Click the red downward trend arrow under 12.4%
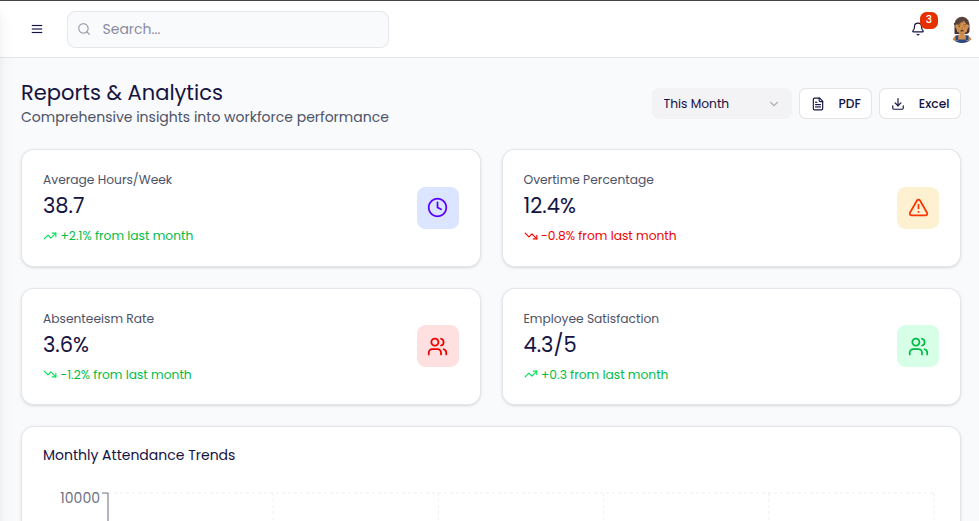The height and width of the screenshot is (521, 979). tap(531, 237)
